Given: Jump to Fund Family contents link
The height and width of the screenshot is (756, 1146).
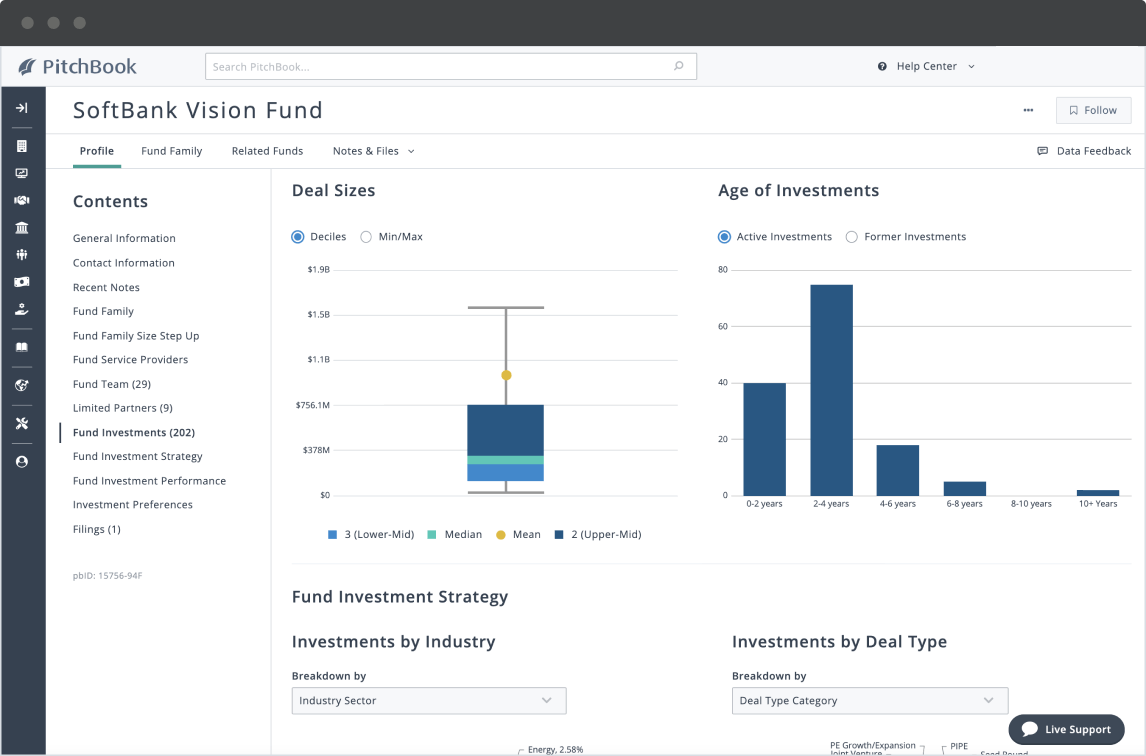Looking at the screenshot, I should tap(103, 311).
